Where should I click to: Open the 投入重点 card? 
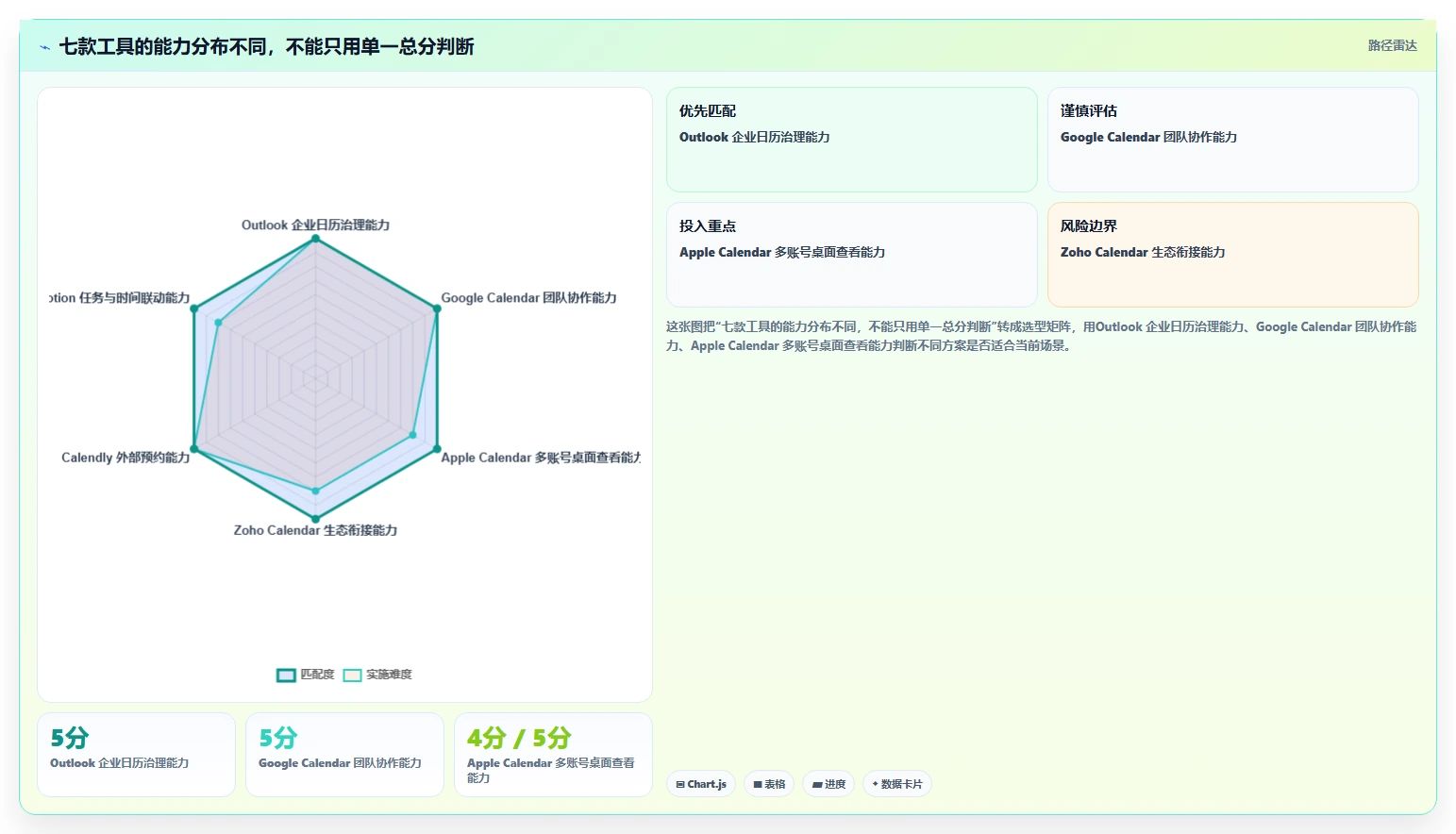pos(851,255)
